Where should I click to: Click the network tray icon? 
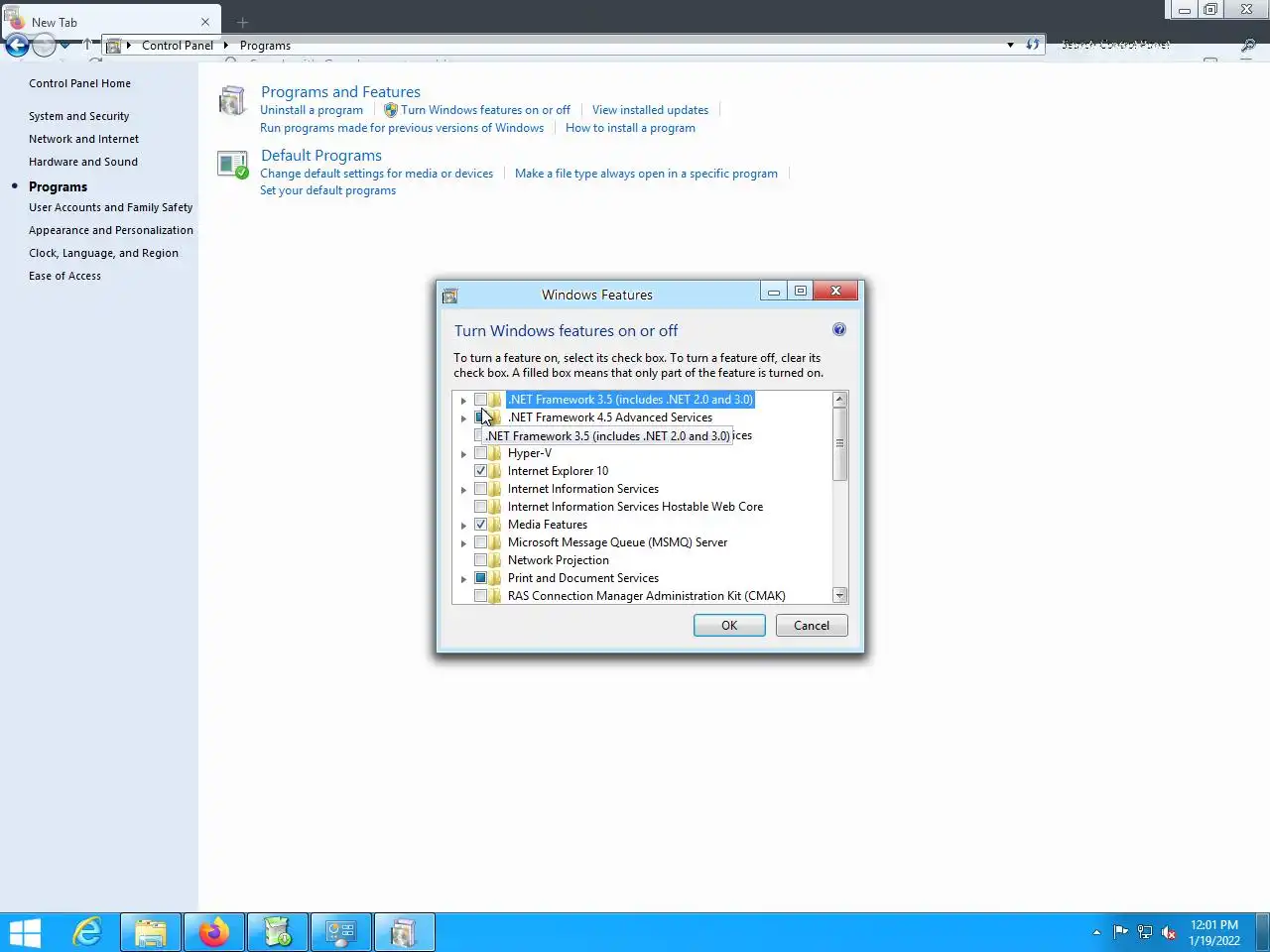(x=1145, y=932)
